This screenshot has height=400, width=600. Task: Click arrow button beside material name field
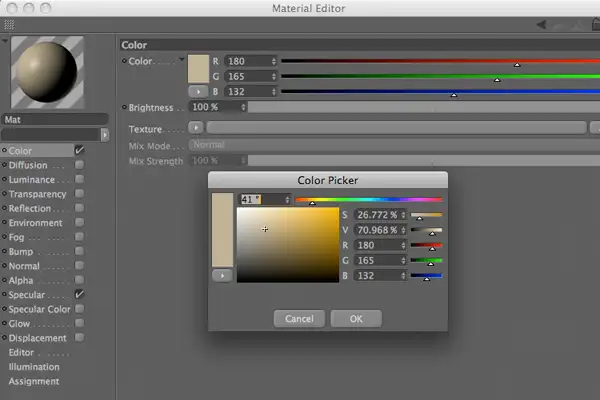point(104,135)
